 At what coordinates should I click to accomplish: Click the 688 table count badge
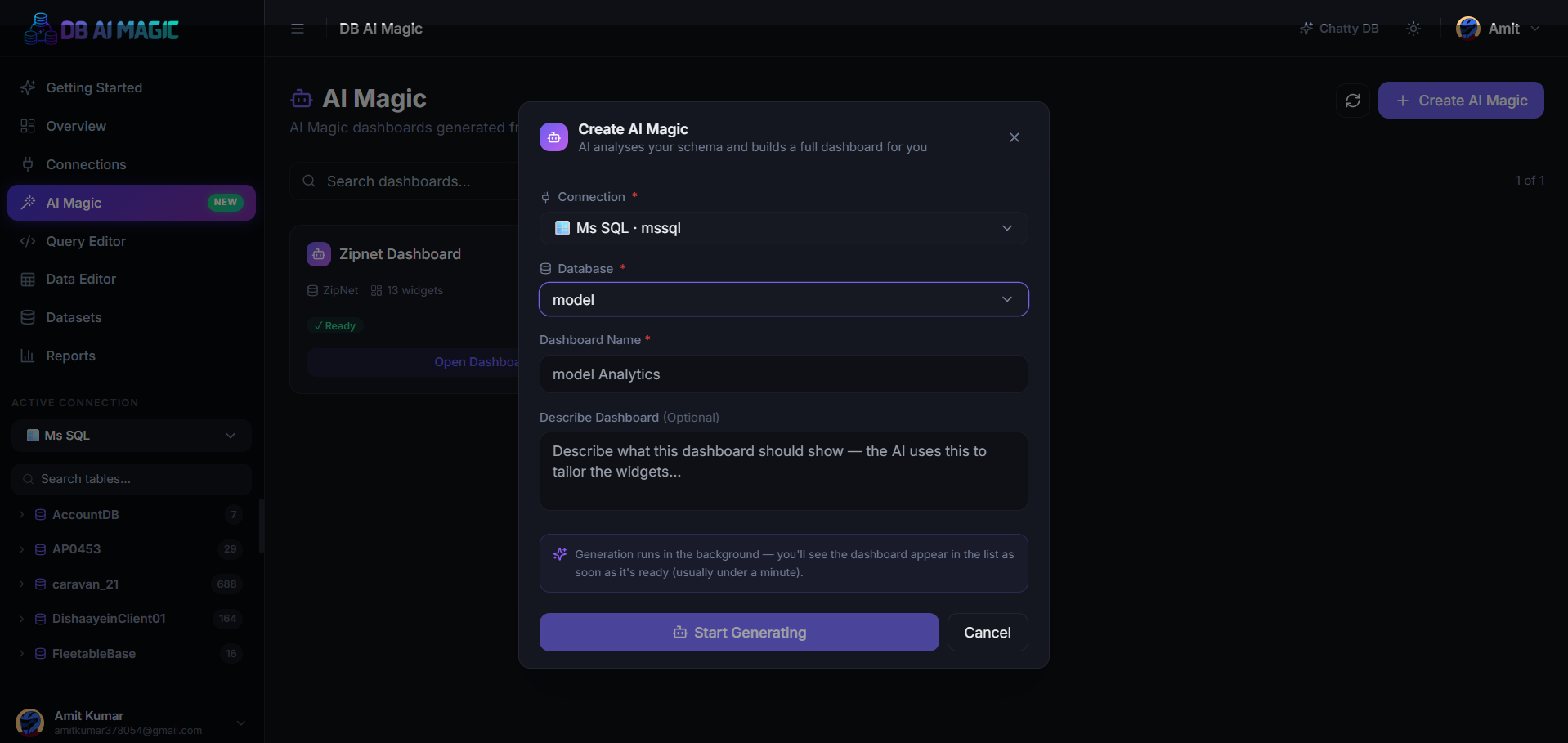(227, 584)
